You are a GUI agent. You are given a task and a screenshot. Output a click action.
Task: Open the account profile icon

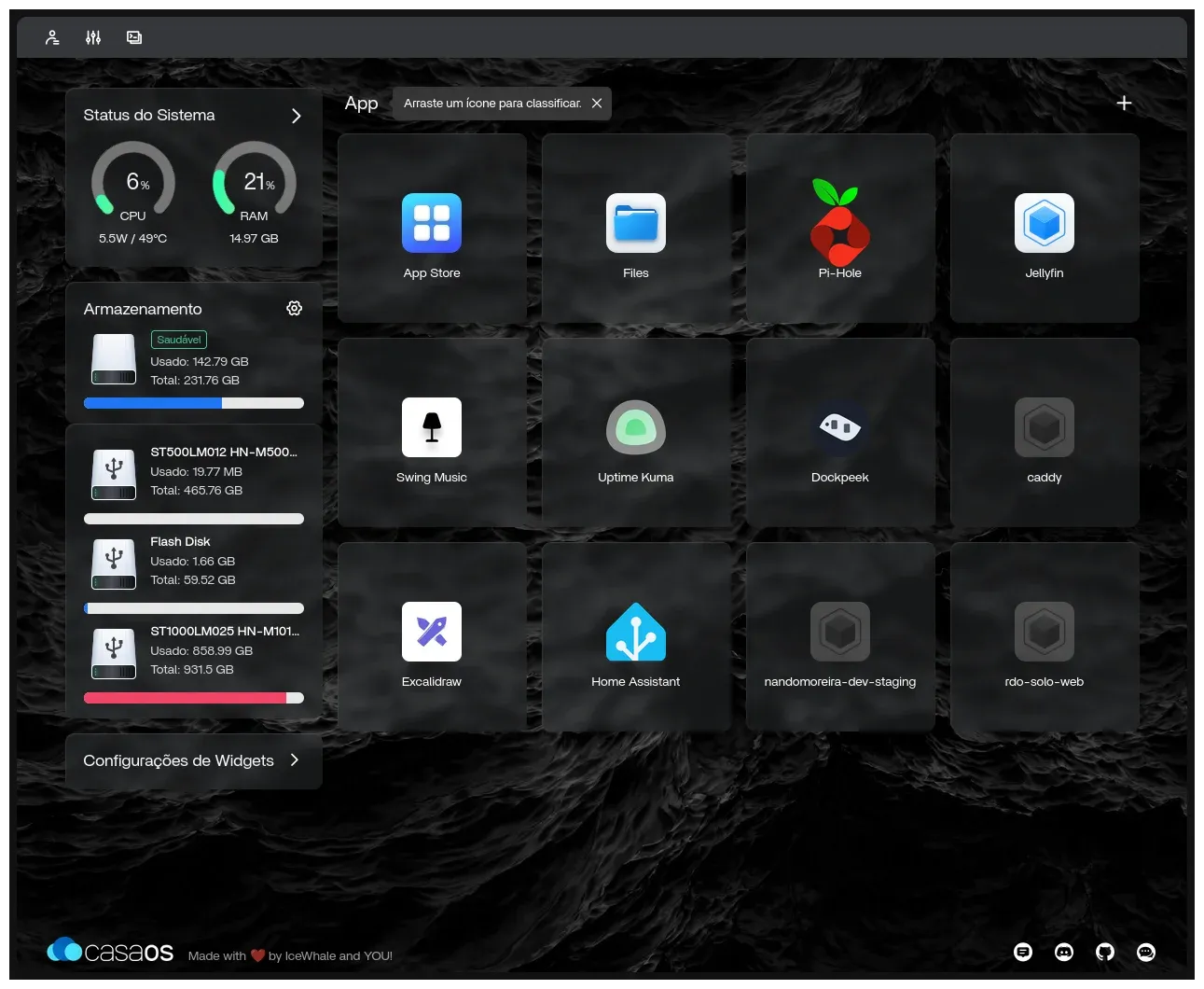point(52,37)
